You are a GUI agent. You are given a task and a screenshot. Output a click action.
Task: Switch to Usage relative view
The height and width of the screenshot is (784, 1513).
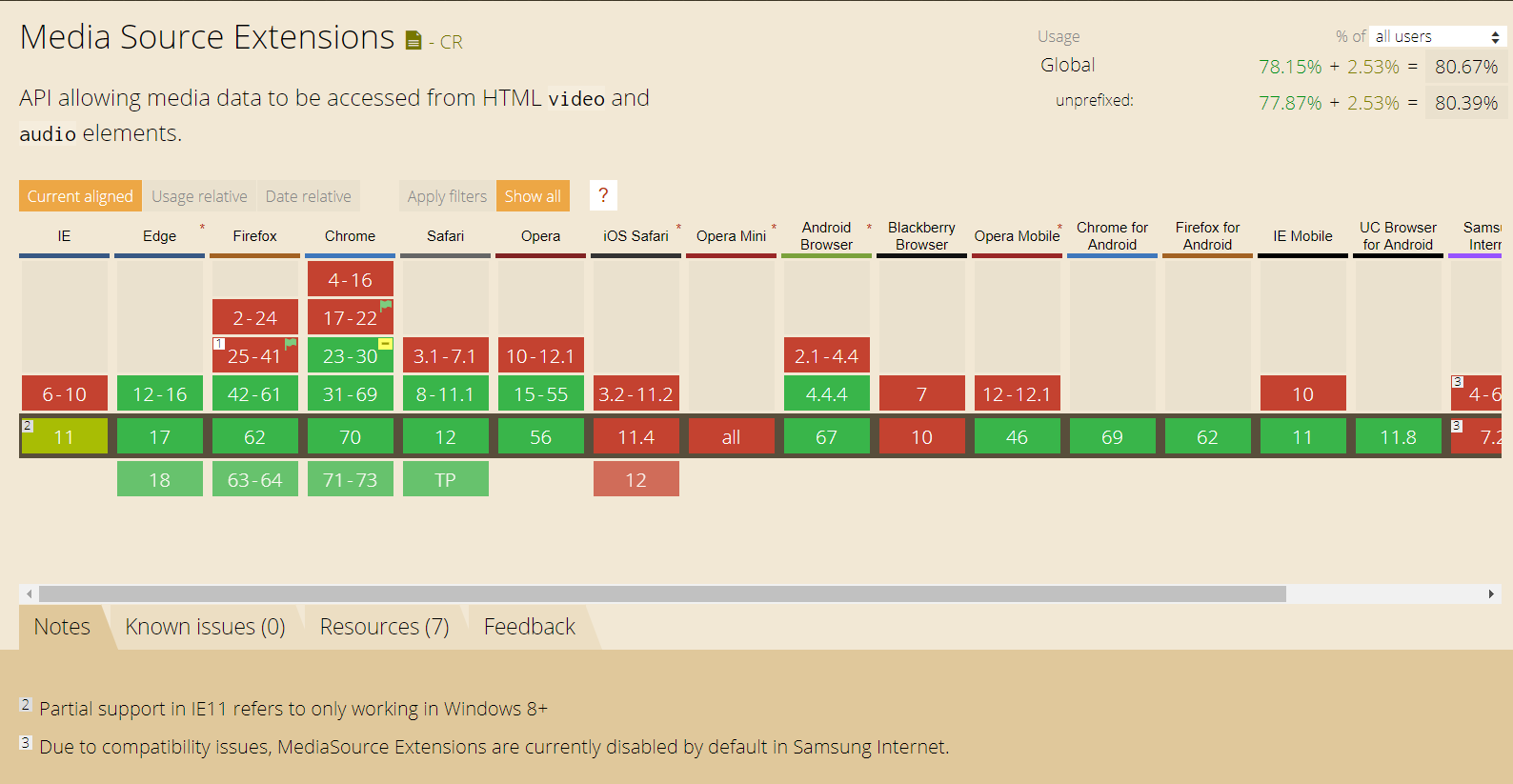[x=199, y=196]
